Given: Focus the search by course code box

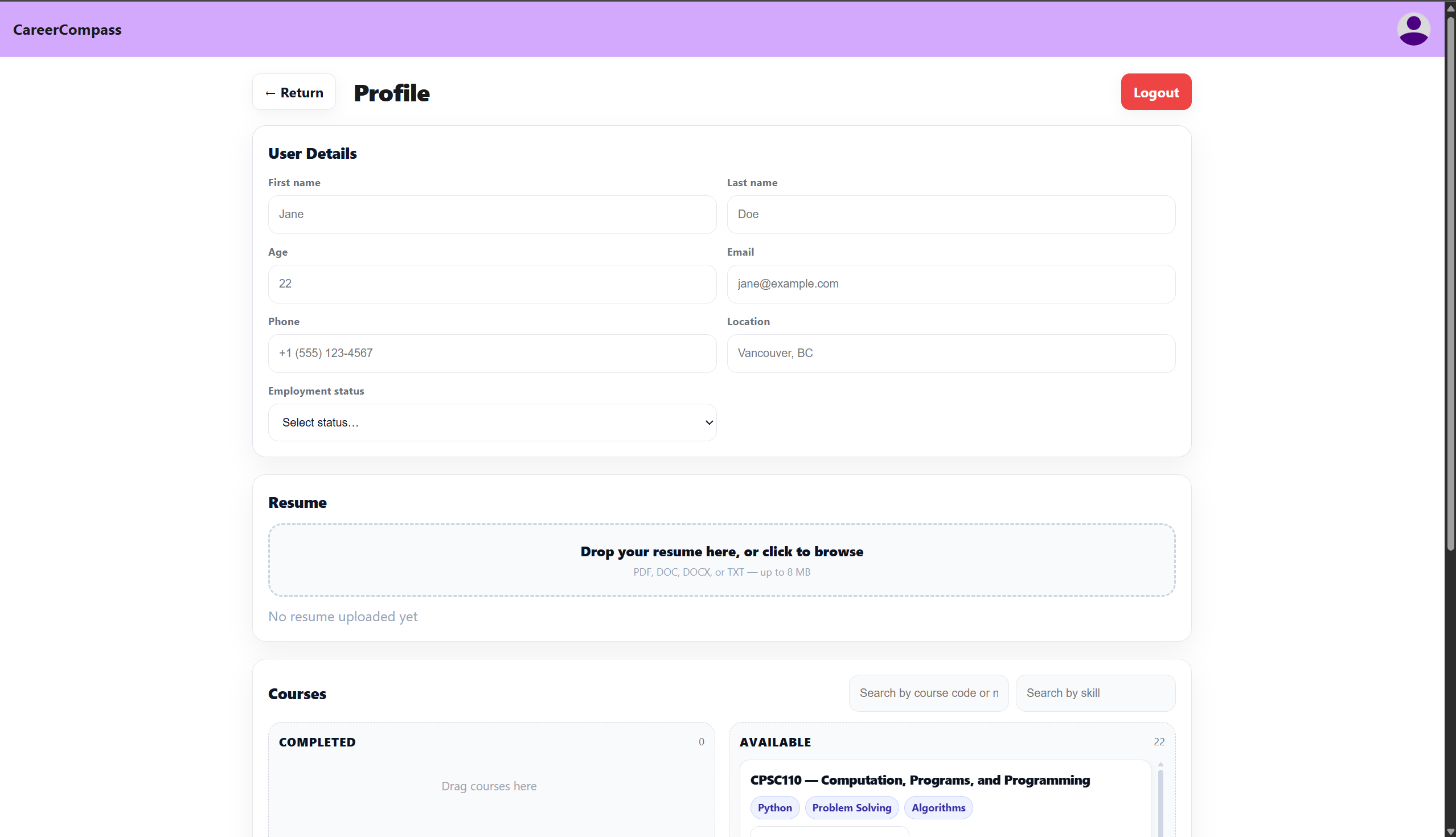Looking at the screenshot, I should coord(928,694).
